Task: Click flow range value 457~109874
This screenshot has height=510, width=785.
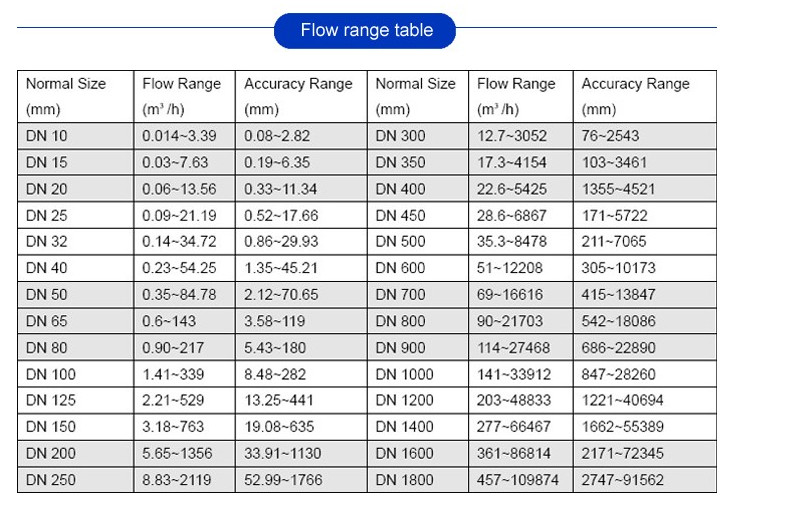Action: point(520,480)
